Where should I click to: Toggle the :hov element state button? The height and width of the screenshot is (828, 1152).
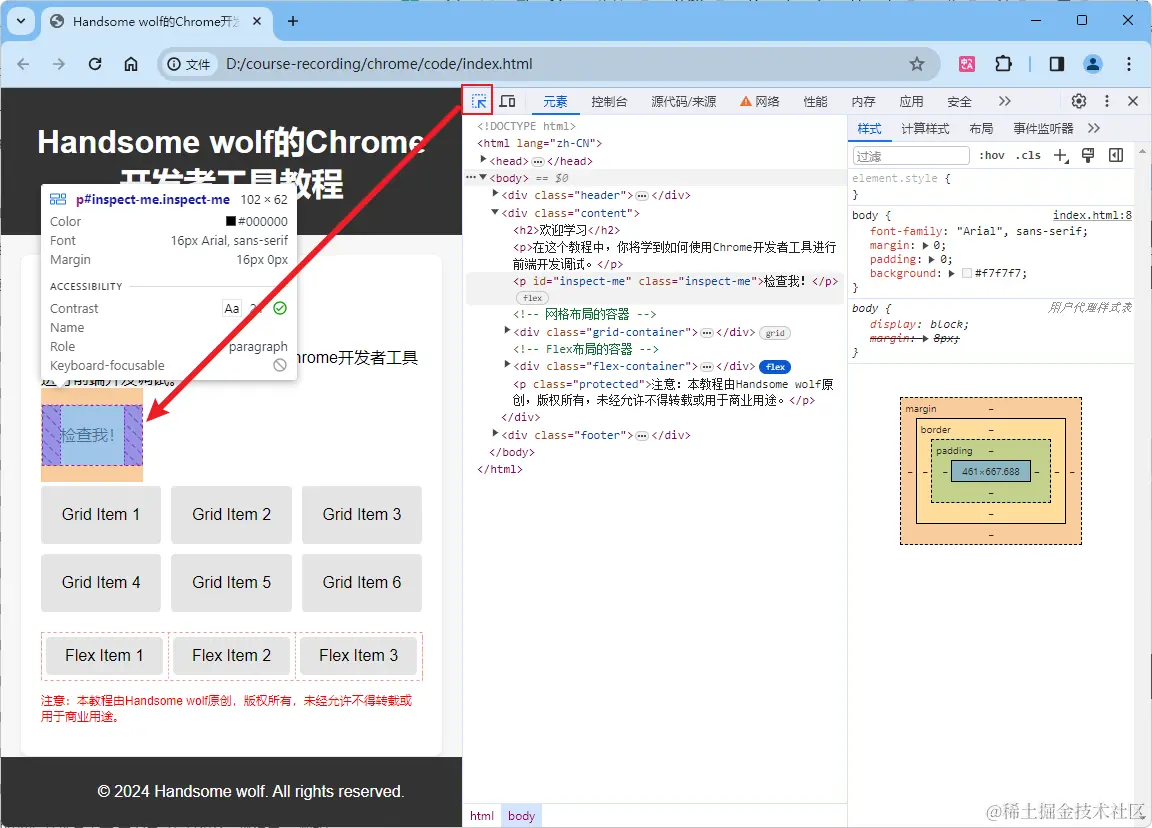click(x=991, y=155)
